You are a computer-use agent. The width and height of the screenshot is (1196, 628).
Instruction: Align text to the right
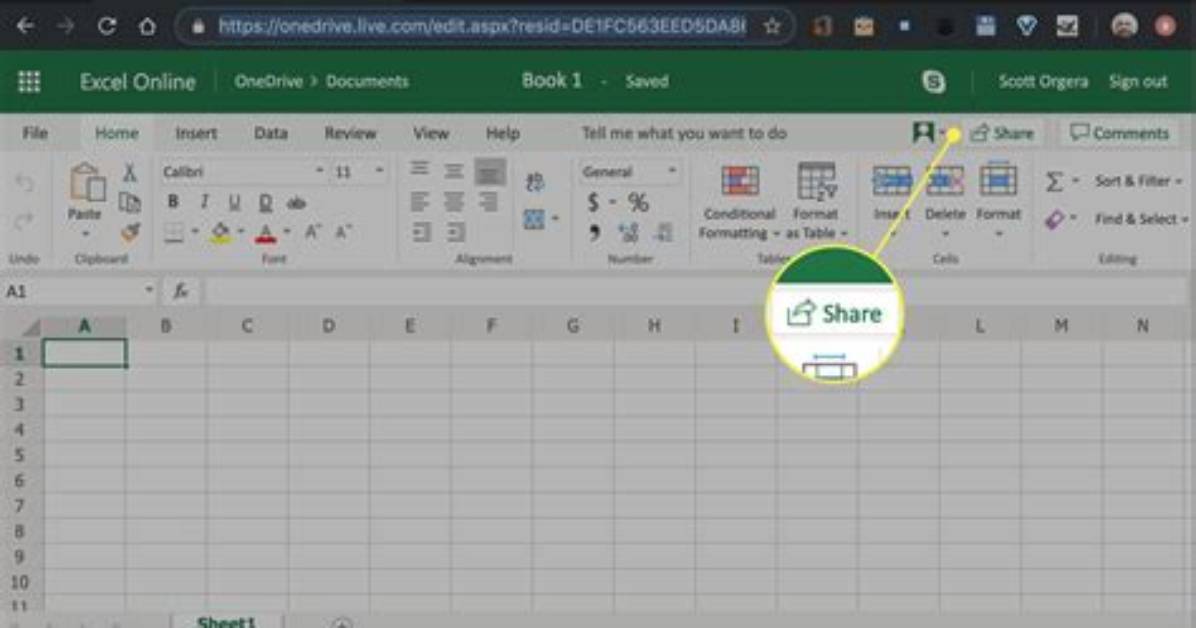pyautogui.click(x=488, y=201)
